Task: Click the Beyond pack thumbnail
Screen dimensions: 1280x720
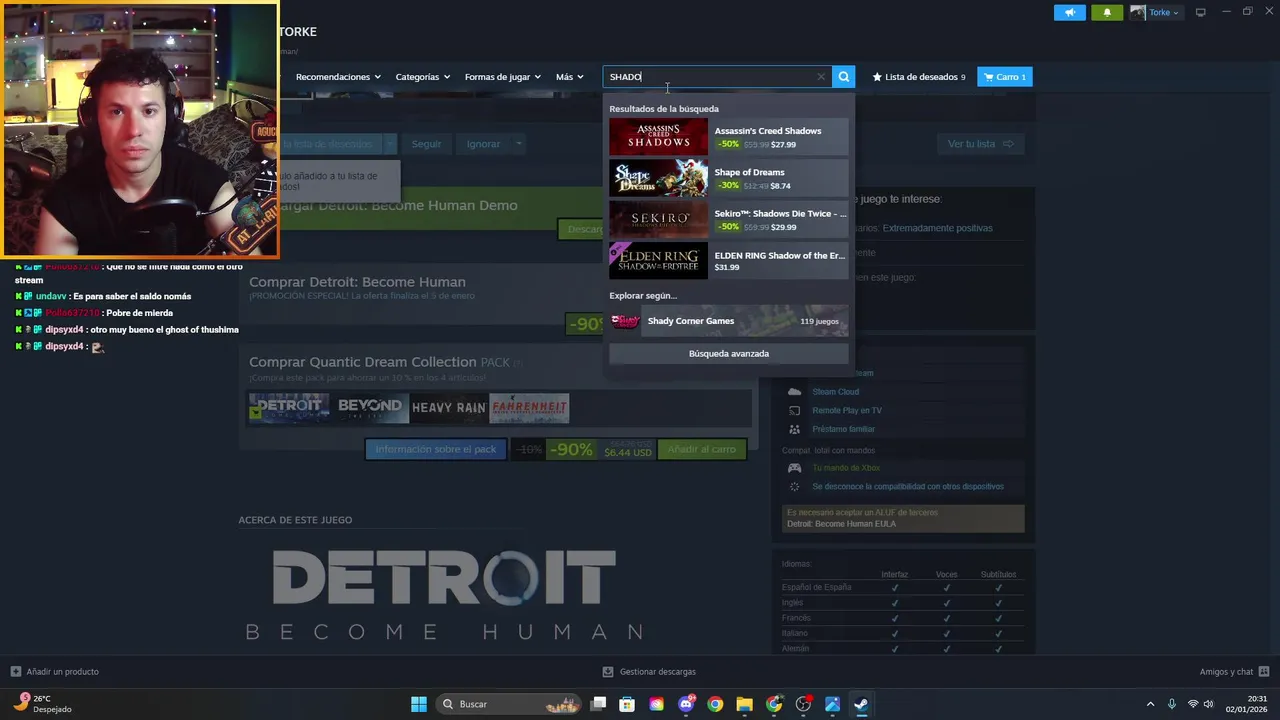Action: coord(369,408)
